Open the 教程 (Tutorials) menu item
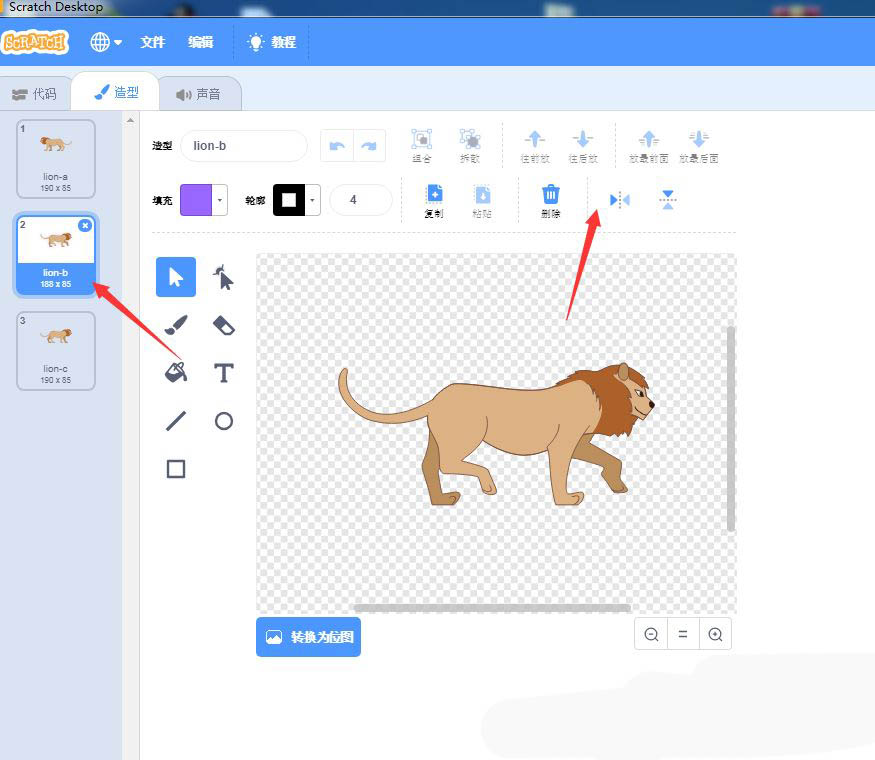 click(x=272, y=42)
